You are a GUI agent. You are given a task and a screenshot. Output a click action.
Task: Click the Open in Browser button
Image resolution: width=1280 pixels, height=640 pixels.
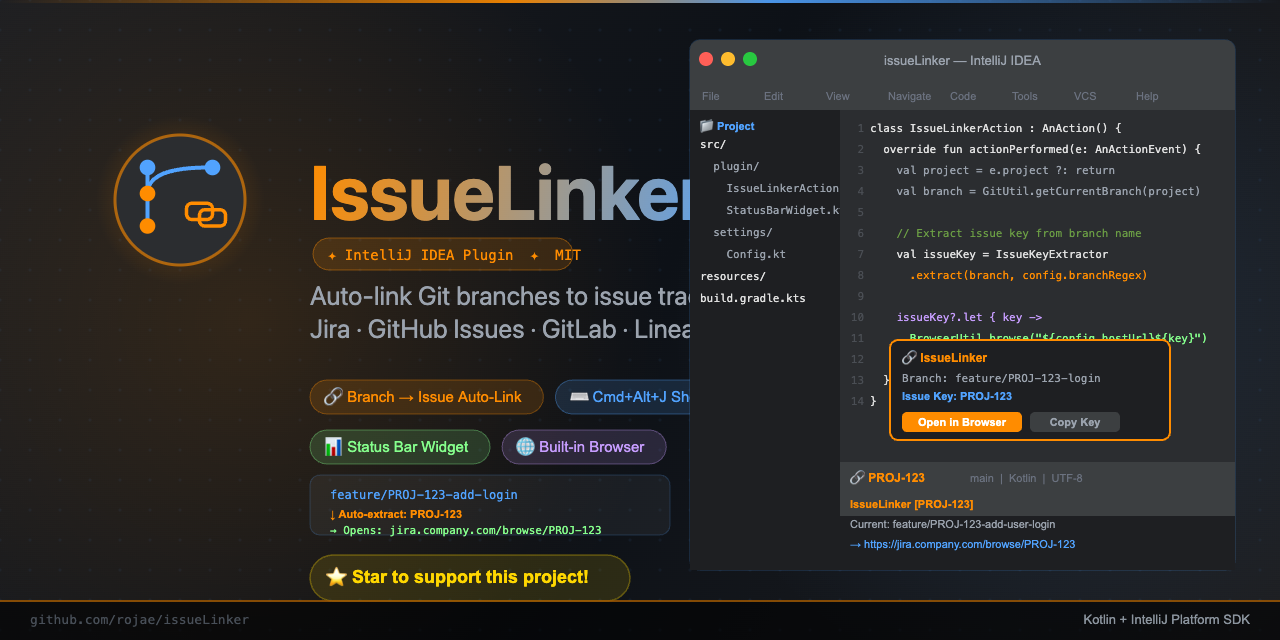click(x=962, y=422)
